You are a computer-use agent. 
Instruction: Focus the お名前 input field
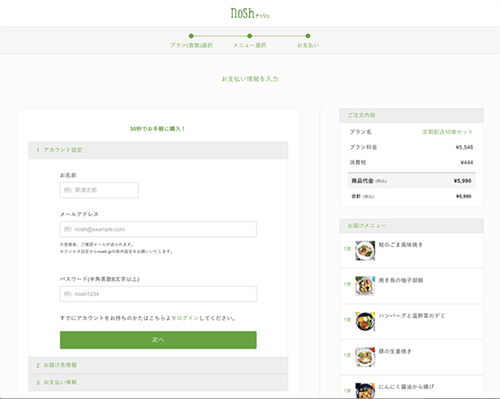click(x=99, y=190)
